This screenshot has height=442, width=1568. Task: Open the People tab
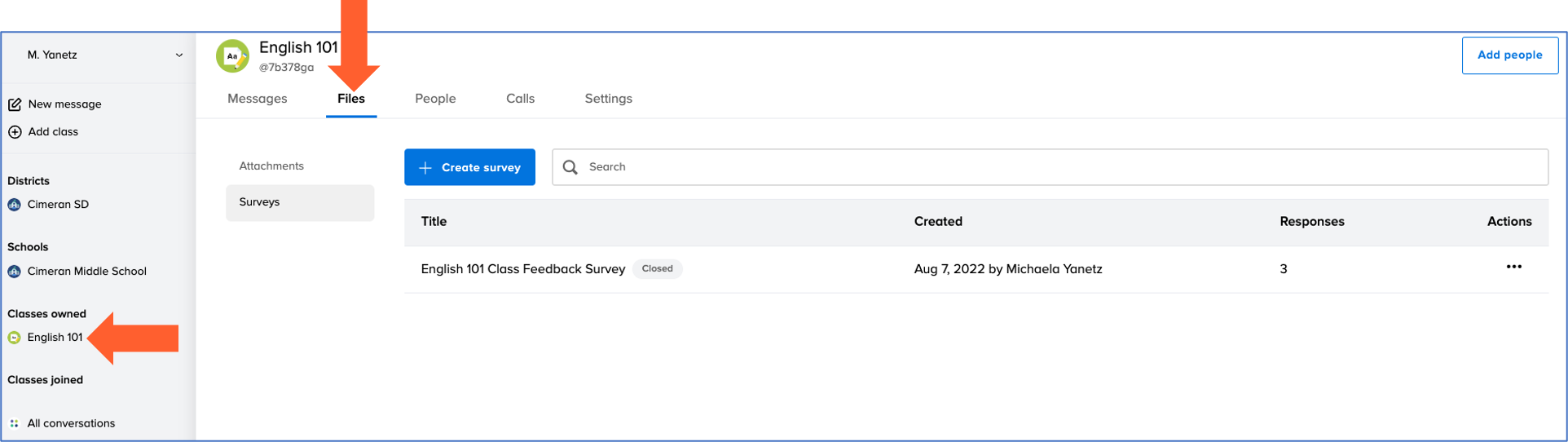[x=435, y=99]
